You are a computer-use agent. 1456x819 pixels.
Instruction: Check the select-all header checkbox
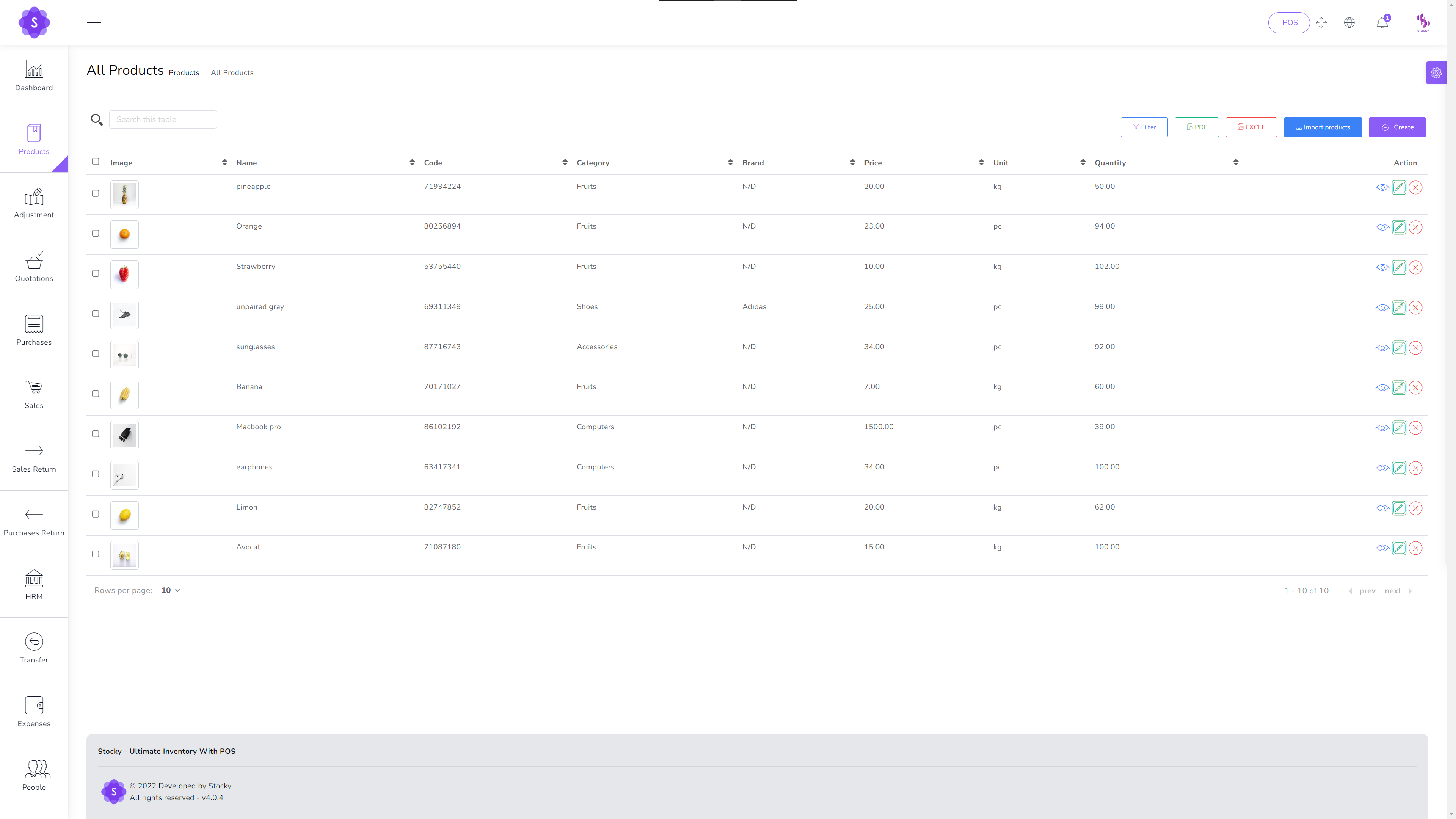[96, 162]
